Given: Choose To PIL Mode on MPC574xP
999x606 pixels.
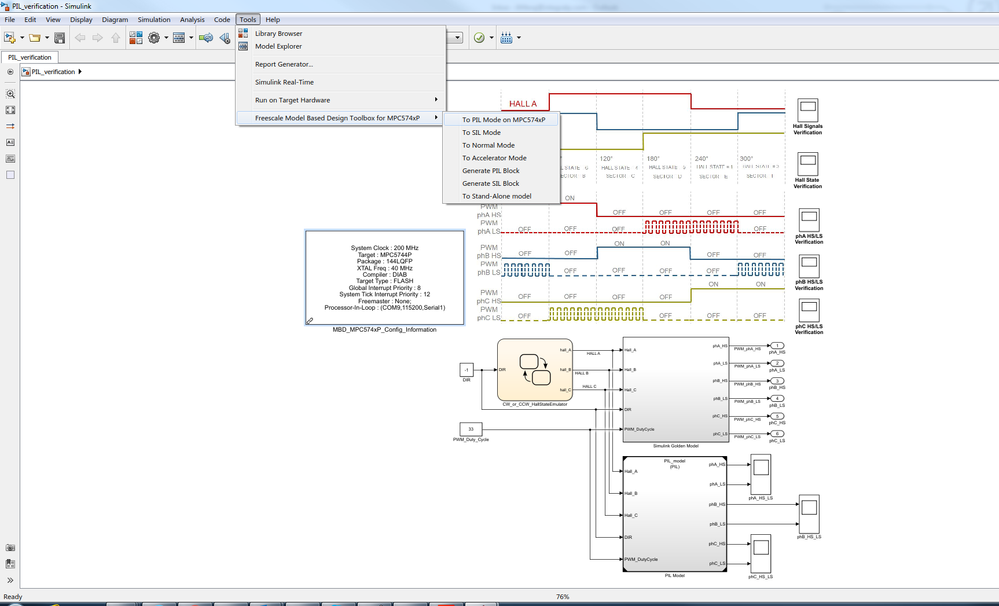Looking at the screenshot, I should point(503,119).
